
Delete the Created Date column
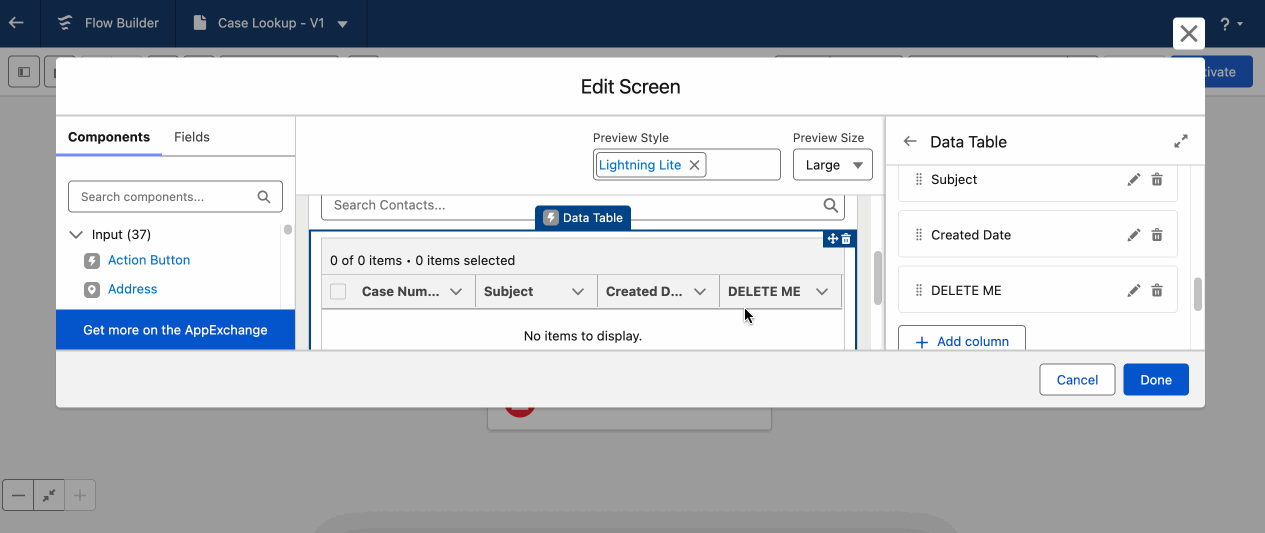coord(1157,235)
